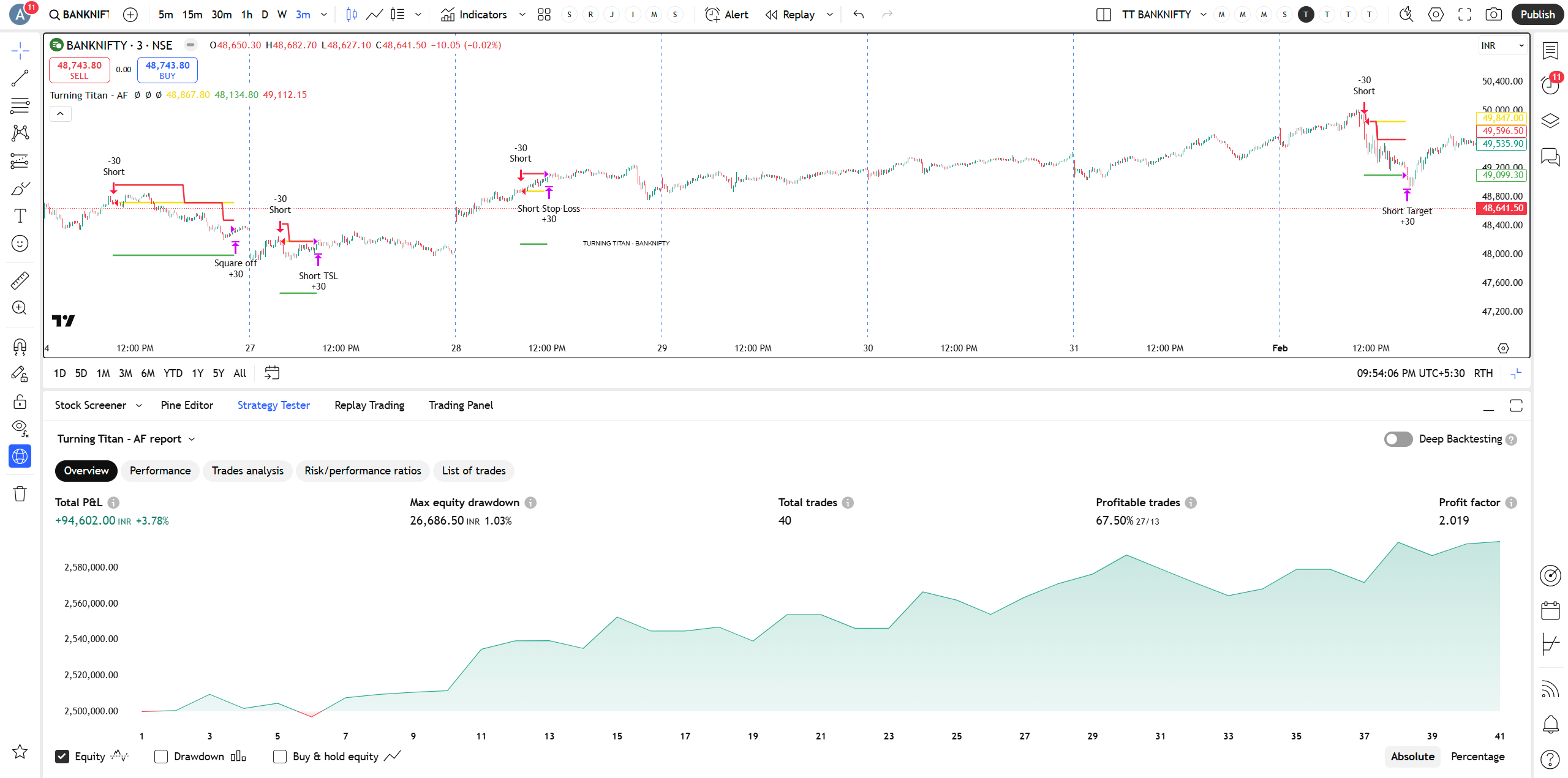1568x778 pixels.
Task: Open chart settings hexagon icon
Action: click(x=1436, y=15)
